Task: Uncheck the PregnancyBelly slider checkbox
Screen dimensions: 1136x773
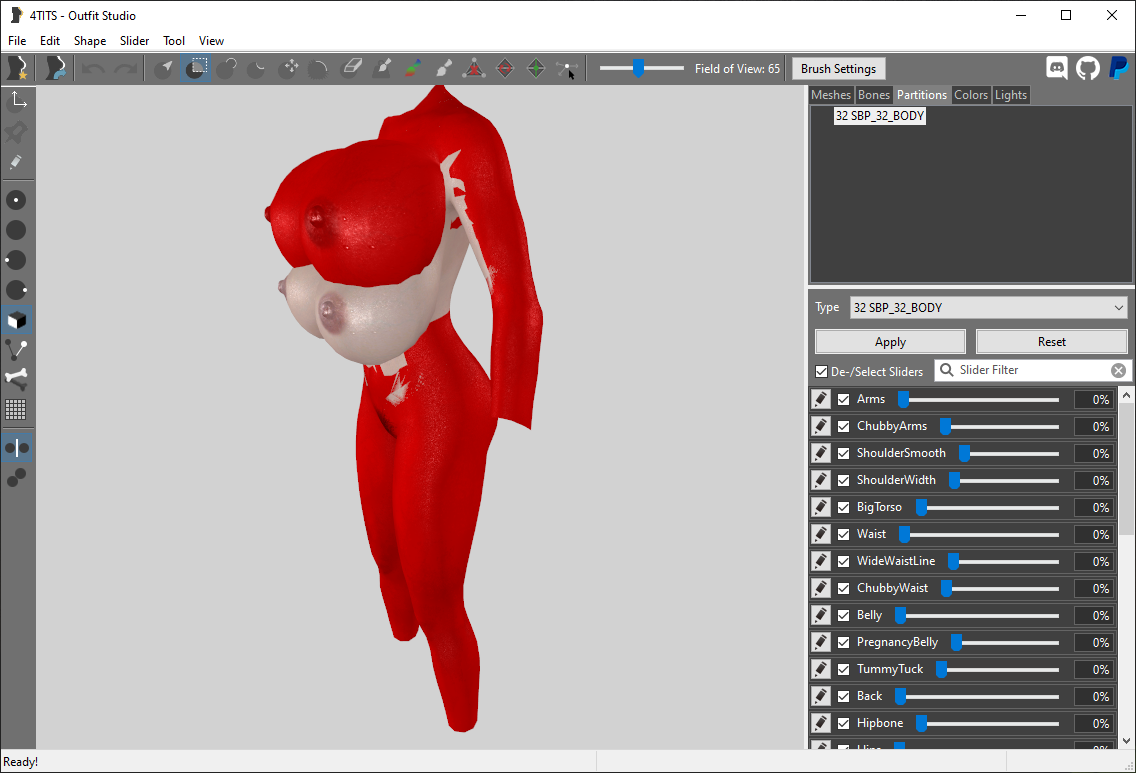Action: [843, 642]
